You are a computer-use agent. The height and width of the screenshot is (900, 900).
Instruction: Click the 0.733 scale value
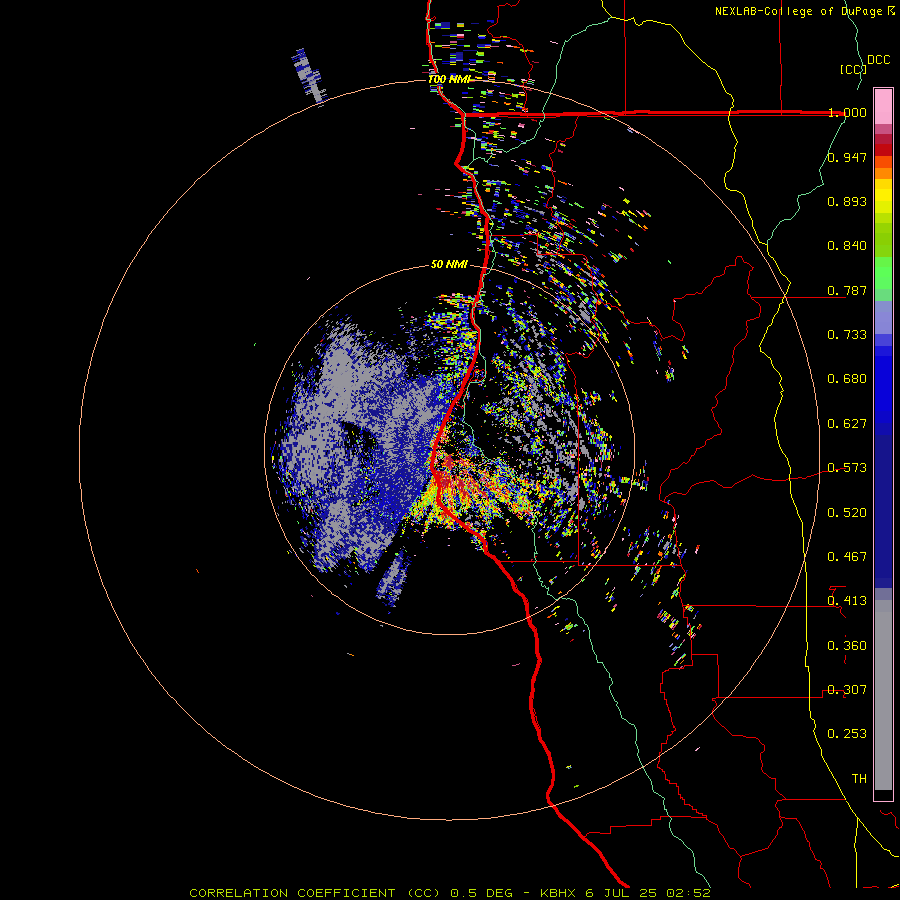[x=847, y=335]
